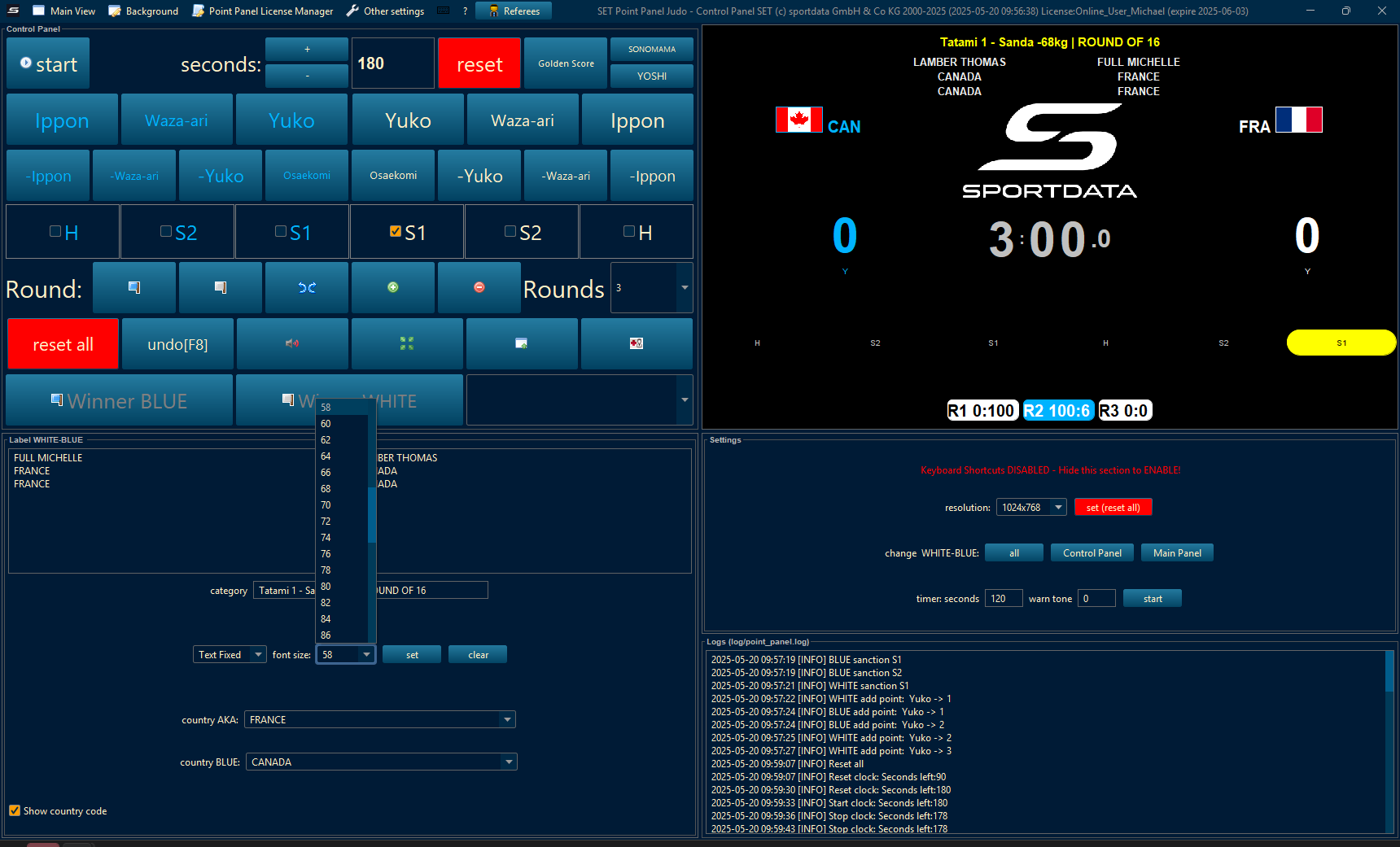
Task: Select font size 64 from list
Action: pos(342,456)
